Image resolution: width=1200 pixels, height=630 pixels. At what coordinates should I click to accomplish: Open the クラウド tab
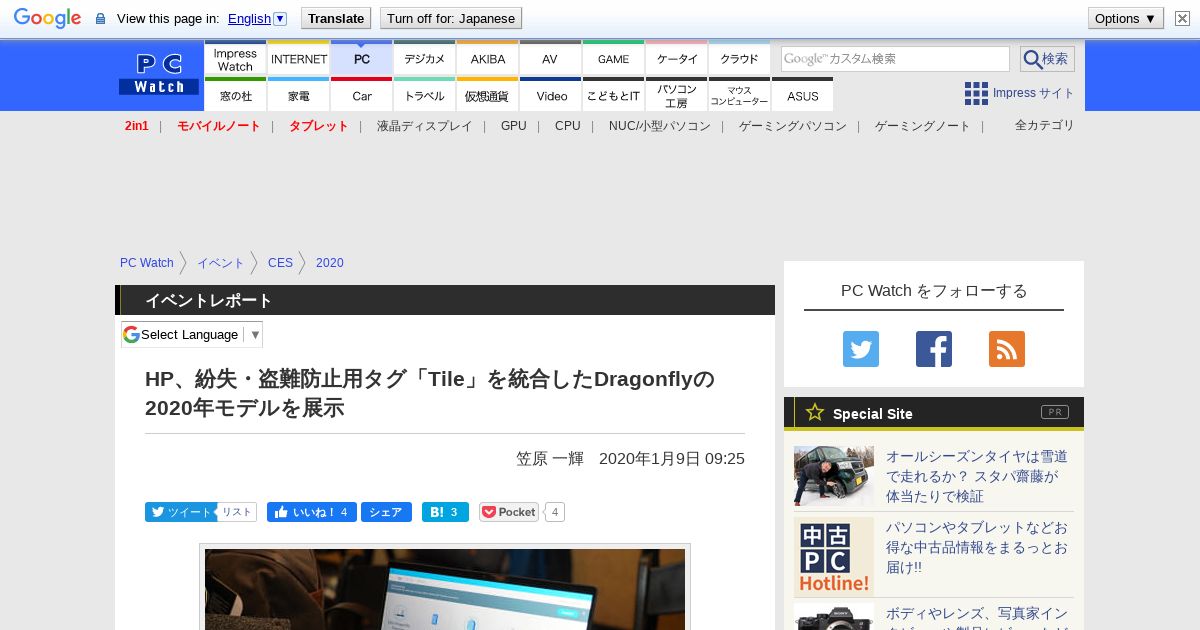[740, 59]
